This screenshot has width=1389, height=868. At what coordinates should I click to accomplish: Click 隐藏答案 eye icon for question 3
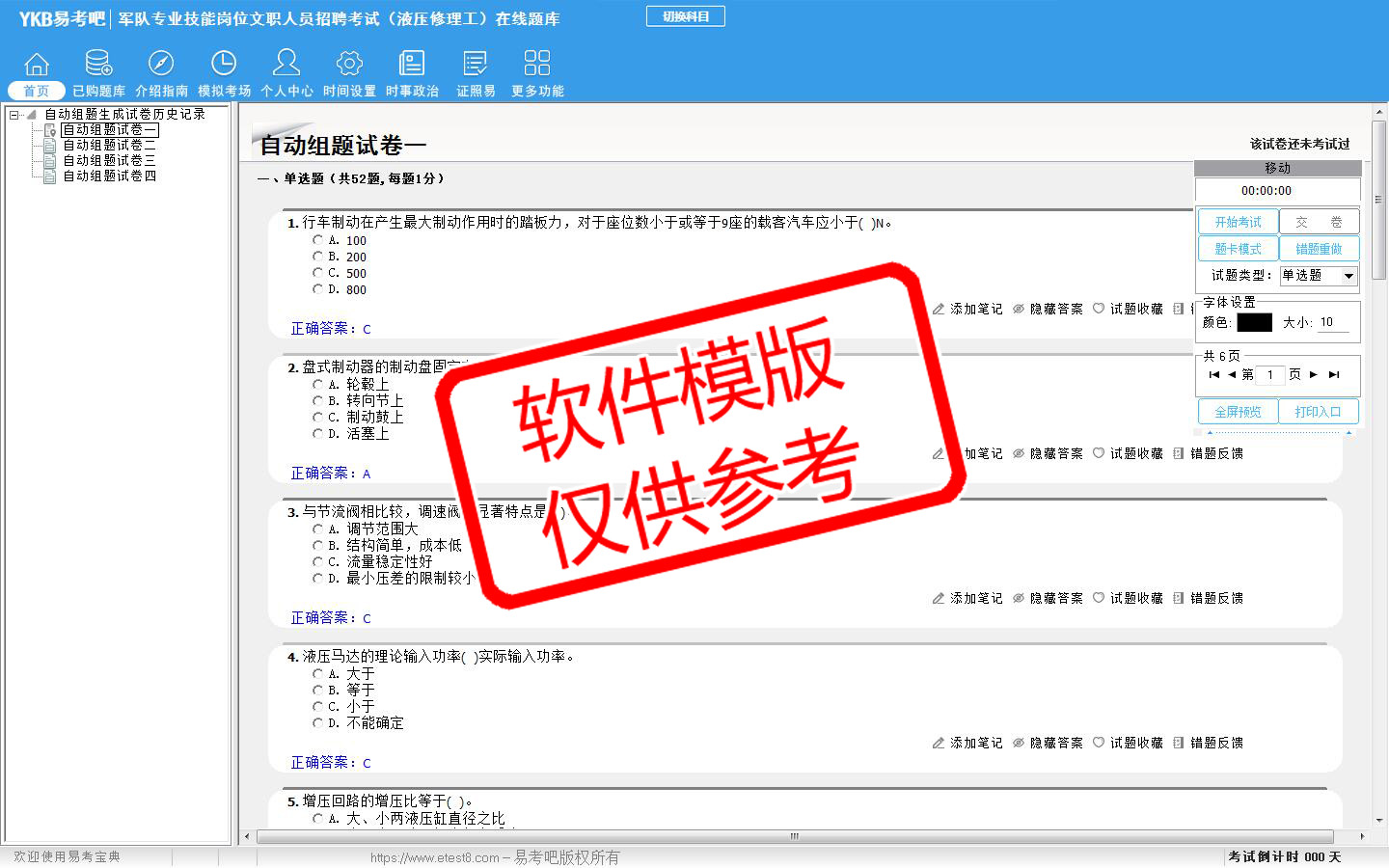tap(1019, 598)
